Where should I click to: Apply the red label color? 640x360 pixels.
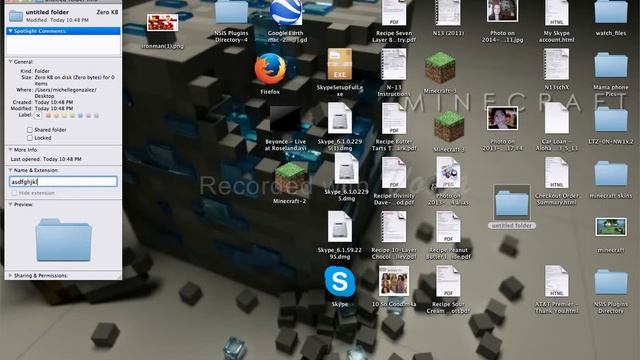48,116
